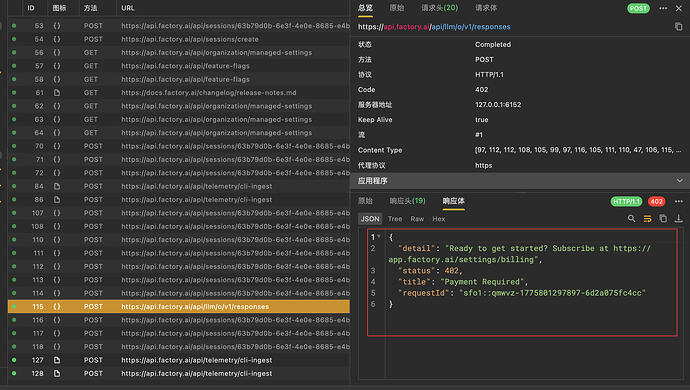690x390 pixels.
Task: Select request 57 feature-flags row
Action: click(179, 66)
